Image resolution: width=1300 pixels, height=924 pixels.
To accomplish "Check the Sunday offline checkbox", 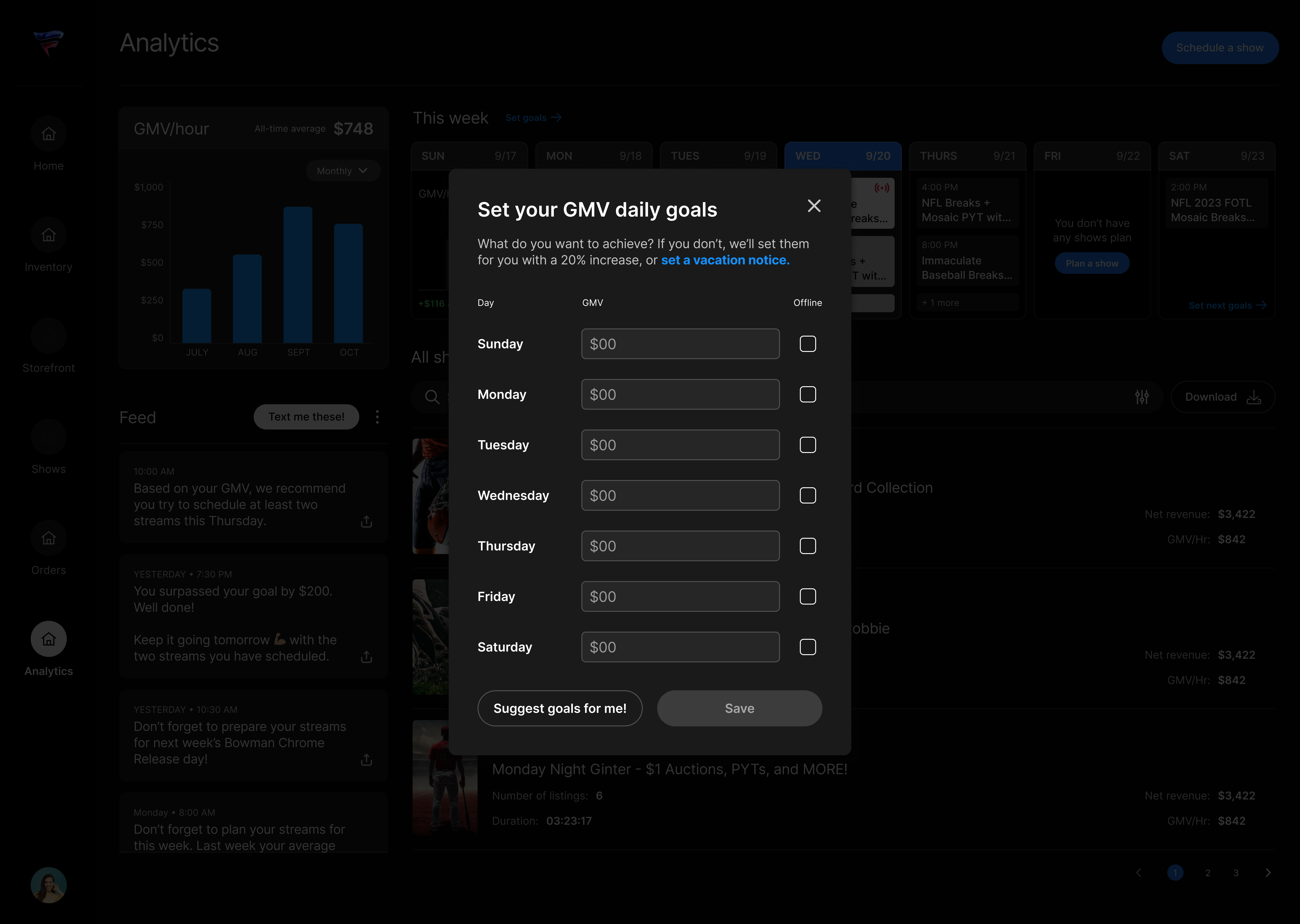I will point(808,344).
